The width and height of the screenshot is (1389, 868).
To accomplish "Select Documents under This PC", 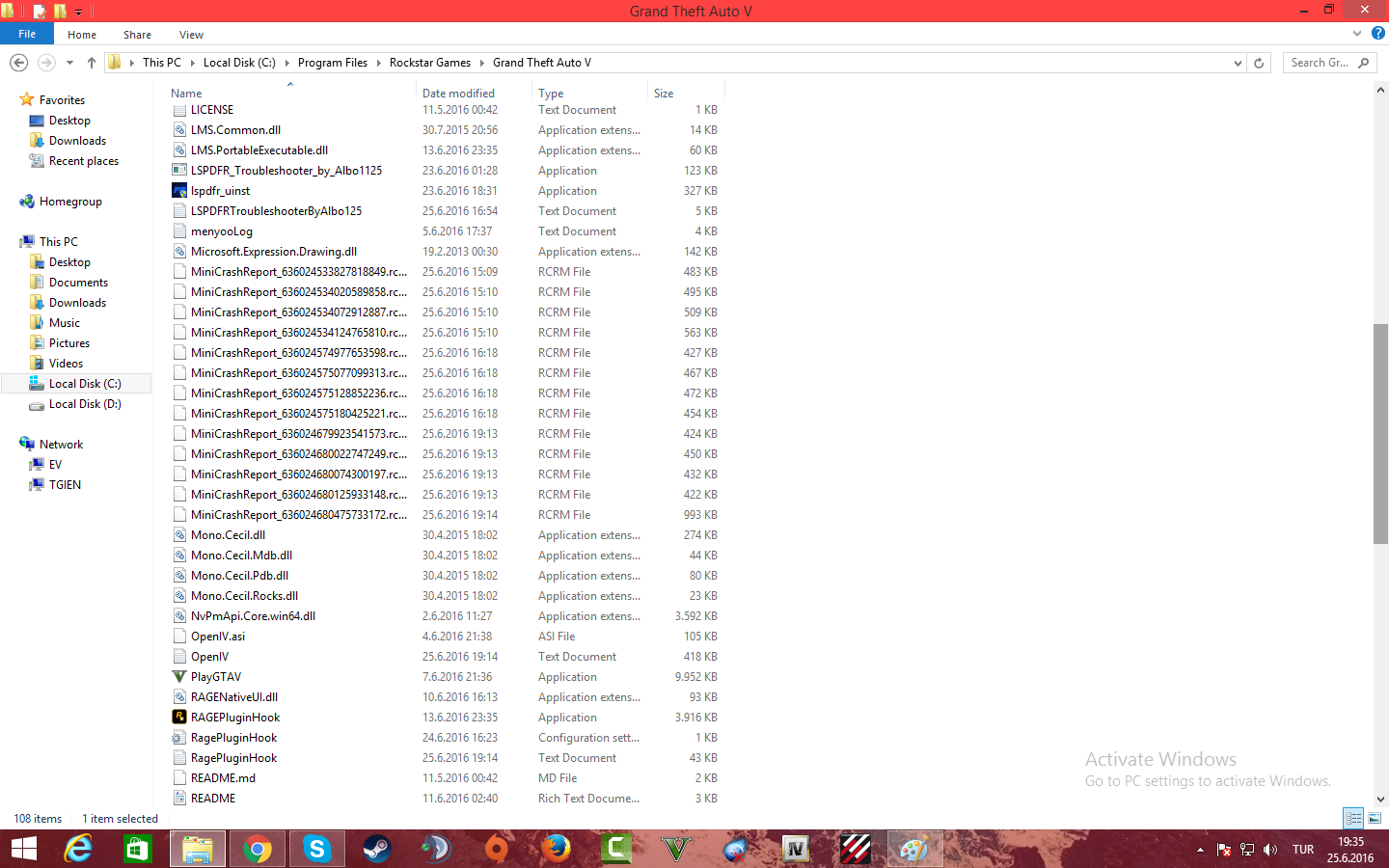I will 78,283.
